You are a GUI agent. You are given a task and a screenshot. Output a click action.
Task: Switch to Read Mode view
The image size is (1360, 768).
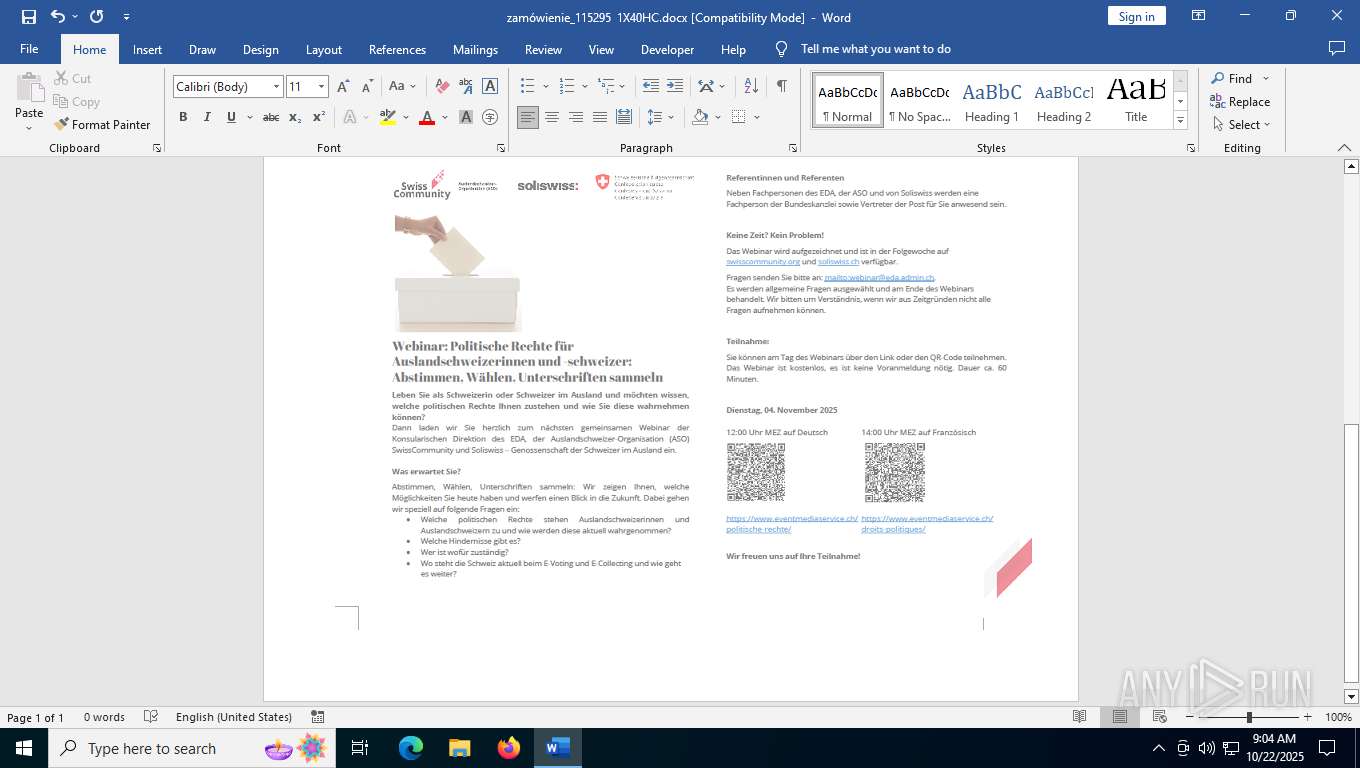pyautogui.click(x=1080, y=717)
